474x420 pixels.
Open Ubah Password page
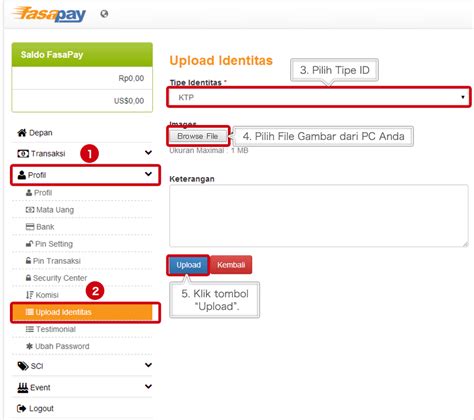(x=82, y=346)
